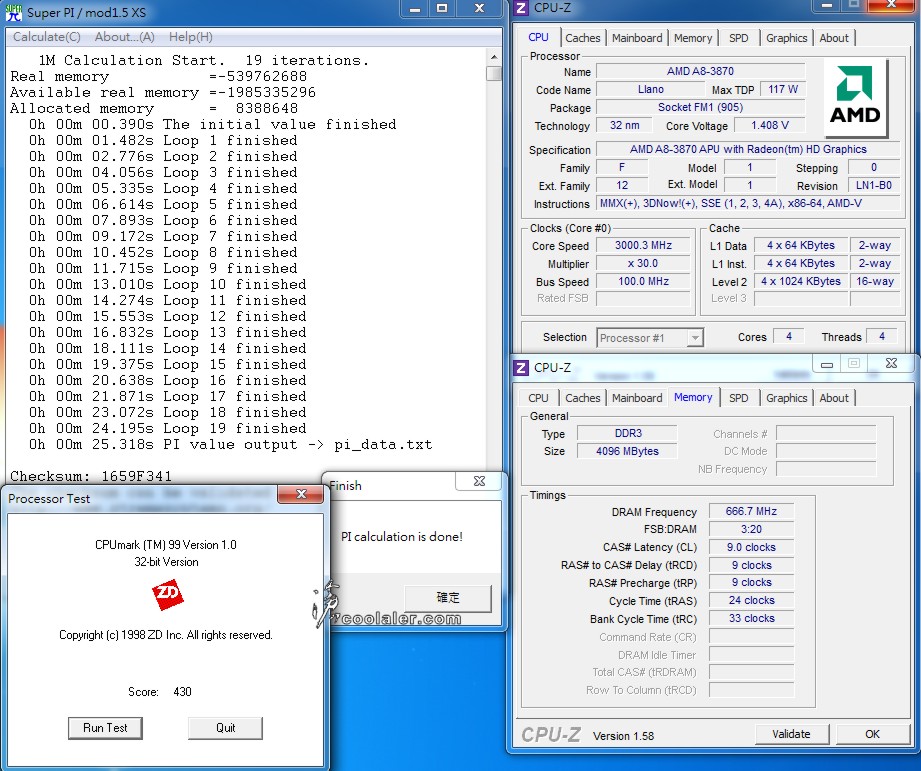Screen dimensions: 921x771
Task: Click the Score 430 value
Action: pos(182,692)
